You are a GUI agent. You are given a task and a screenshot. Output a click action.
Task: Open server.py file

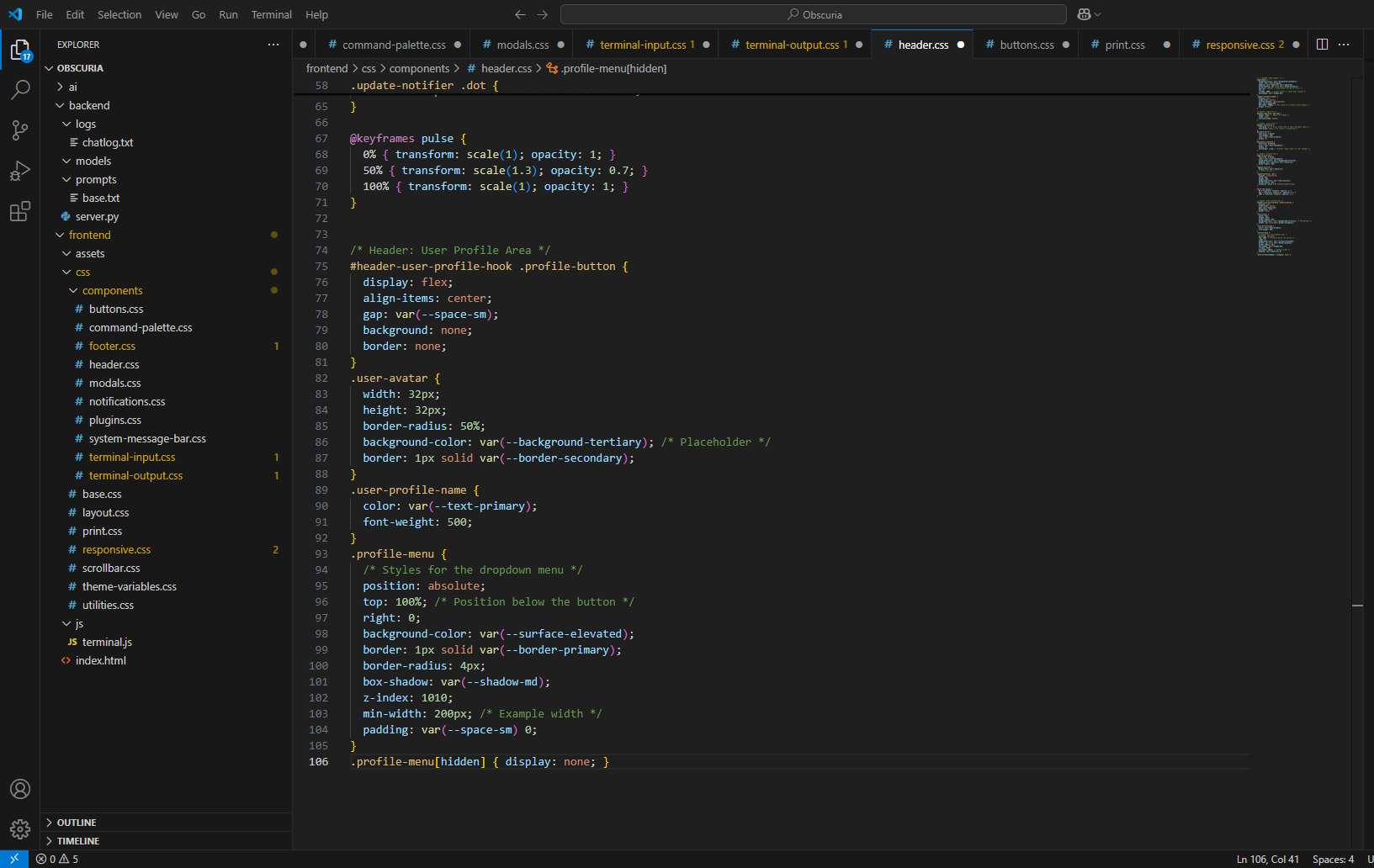166,216
